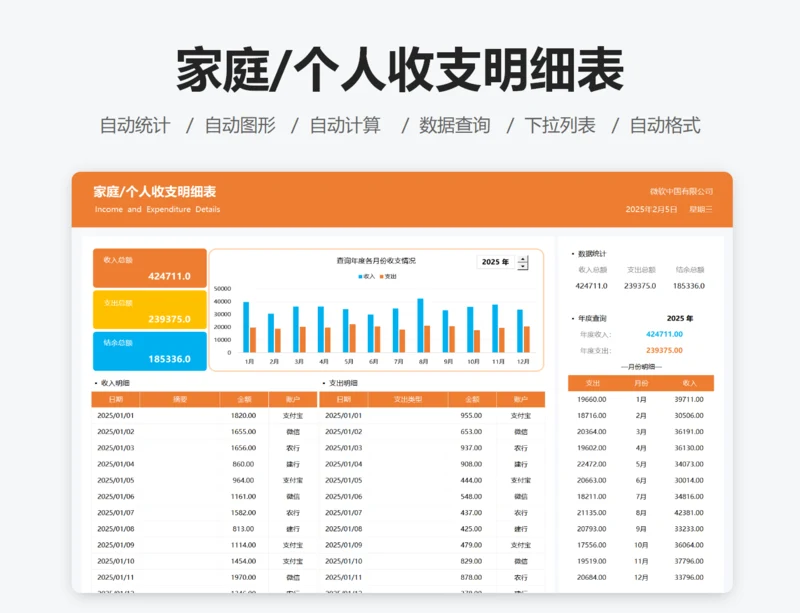The height and width of the screenshot is (613, 800).
Task: Select annual expense value 239375.00
Action: coord(664,351)
